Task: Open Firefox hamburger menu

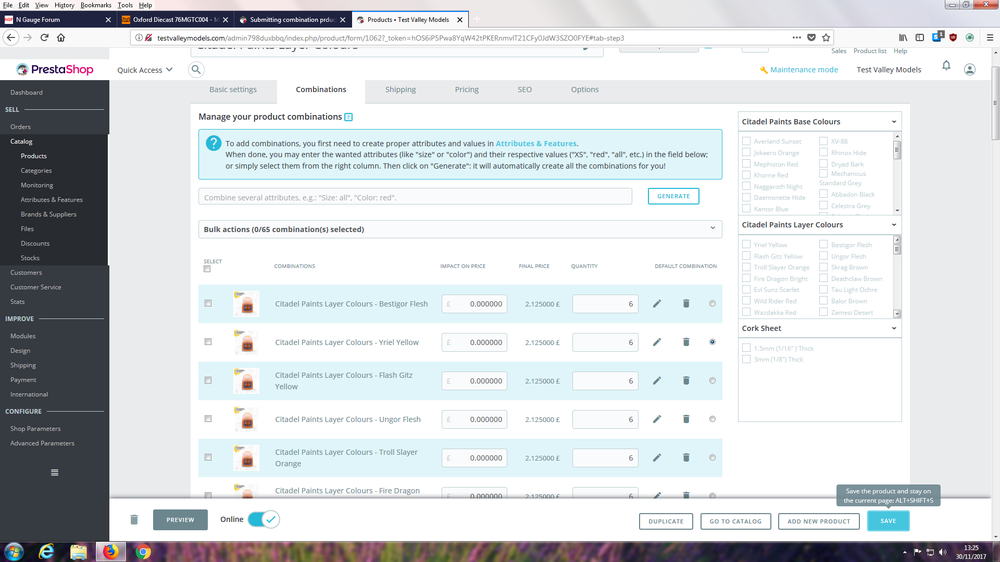Action: [990, 38]
